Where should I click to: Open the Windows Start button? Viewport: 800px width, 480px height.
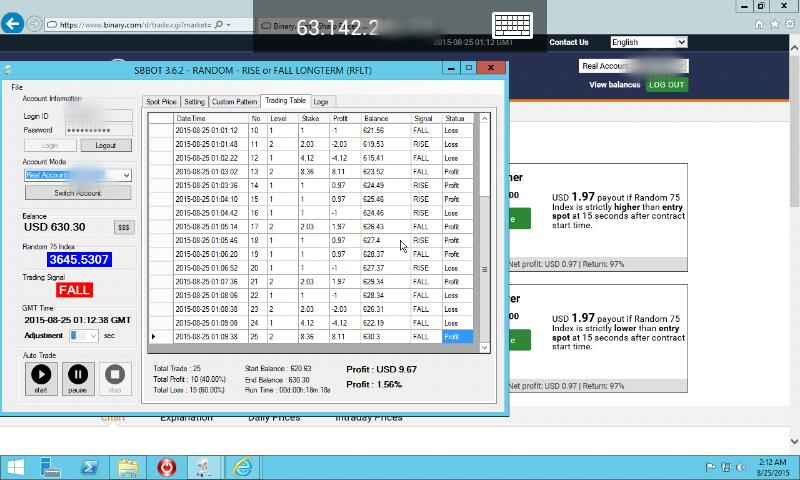[15, 467]
